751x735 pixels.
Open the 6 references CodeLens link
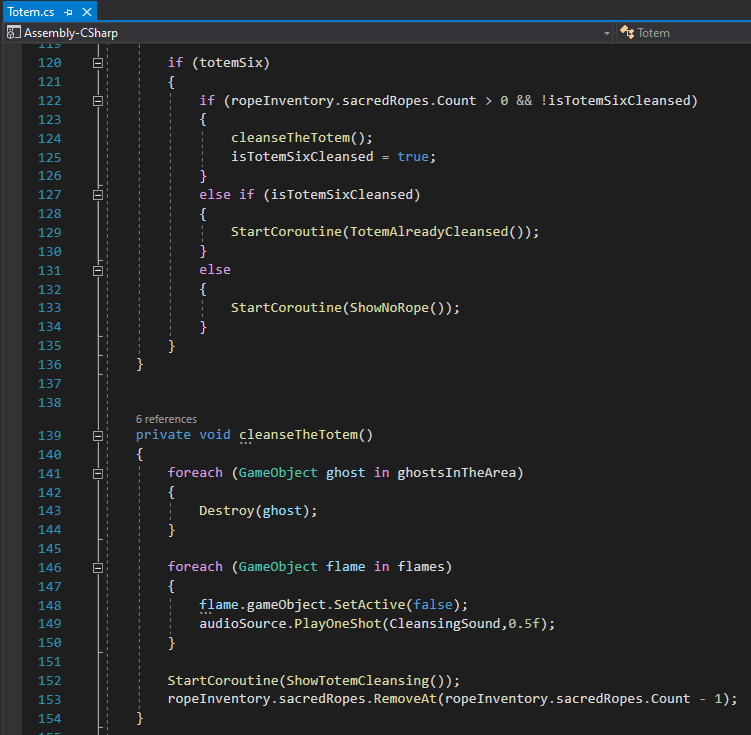click(166, 419)
